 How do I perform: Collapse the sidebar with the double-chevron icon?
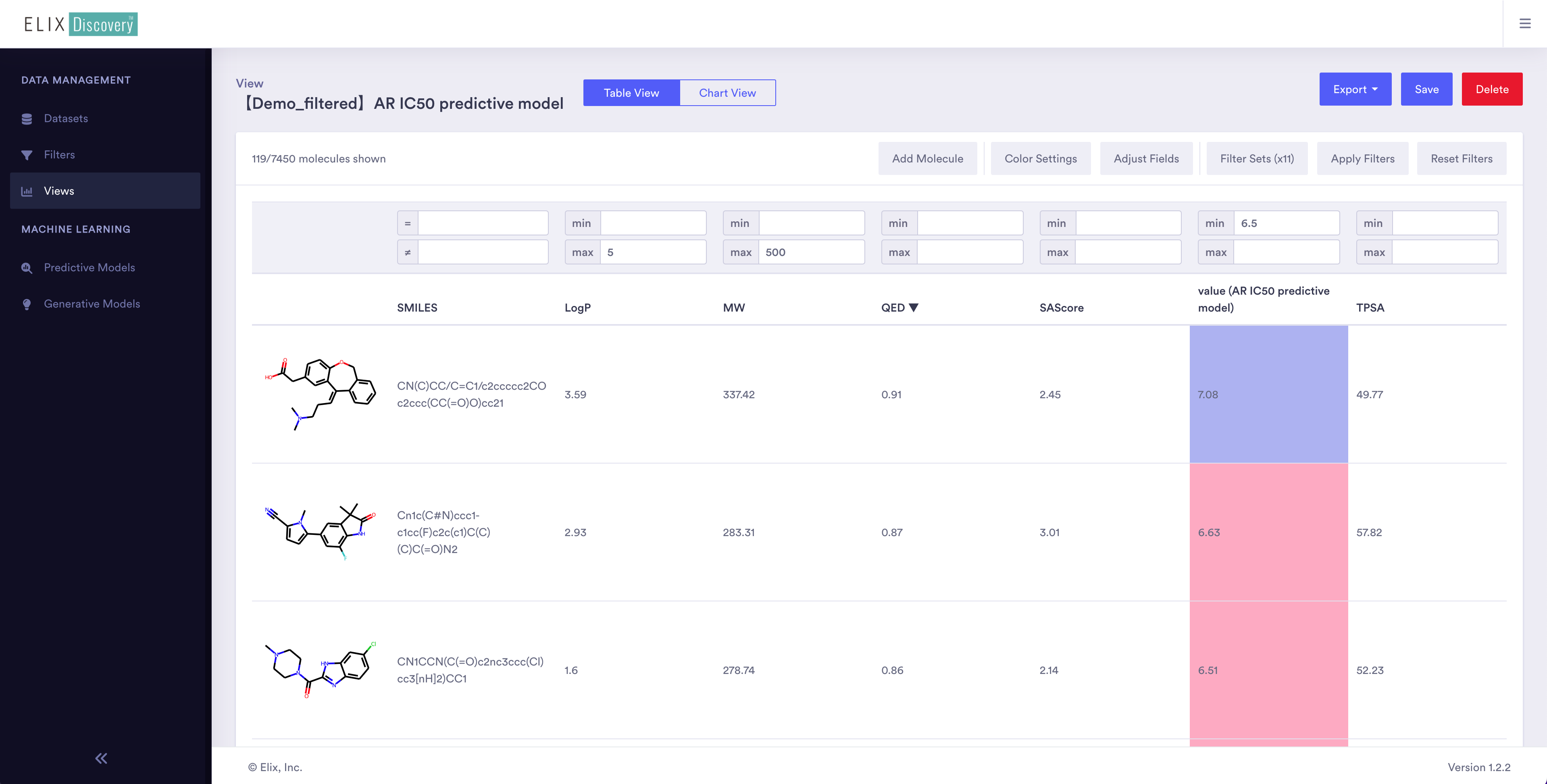coord(101,758)
